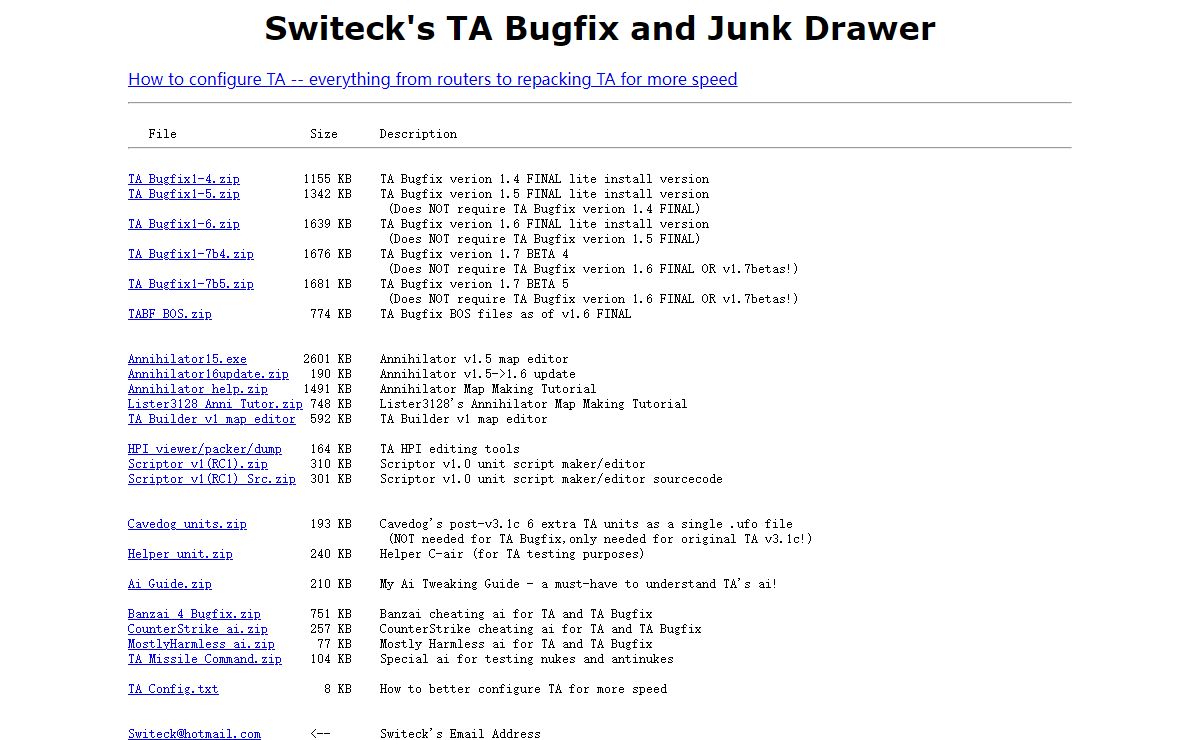This screenshot has height=740, width=1200.
Task: Click 'TA Bugfix verion 1.7 BETA 5' description
Action: coord(474,284)
